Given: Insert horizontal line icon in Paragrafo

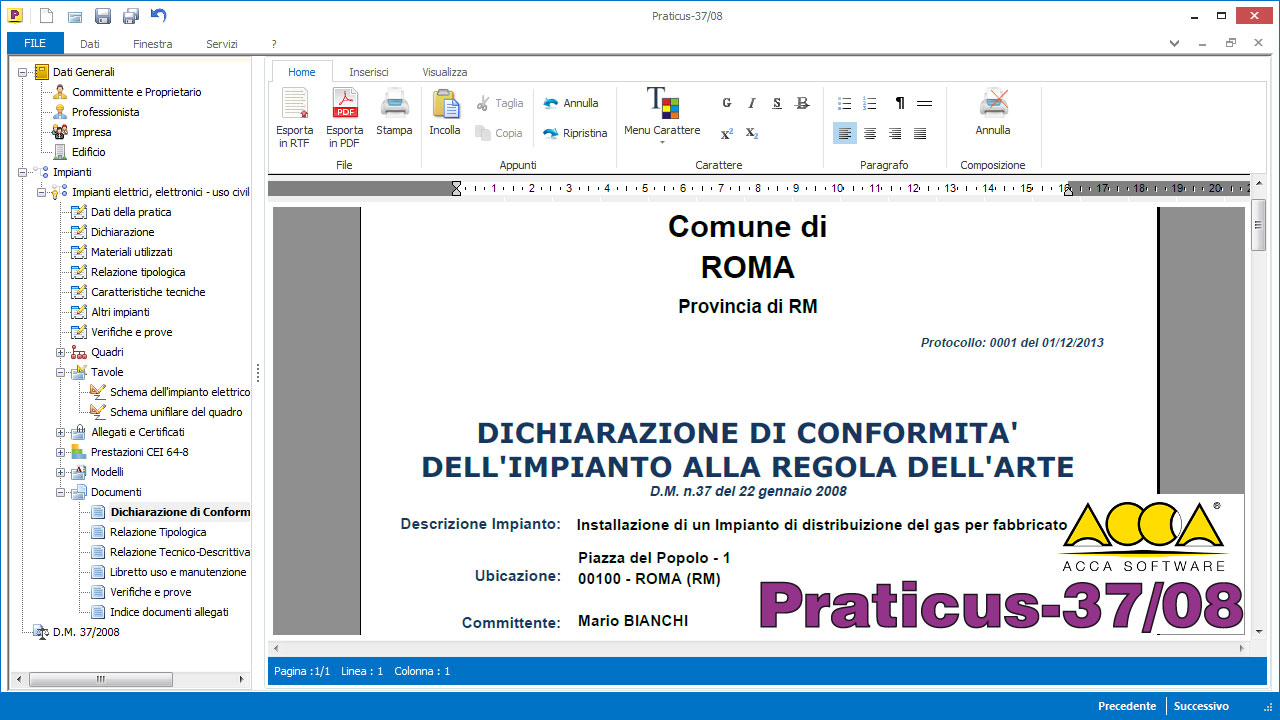Looking at the screenshot, I should click(924, 103).
